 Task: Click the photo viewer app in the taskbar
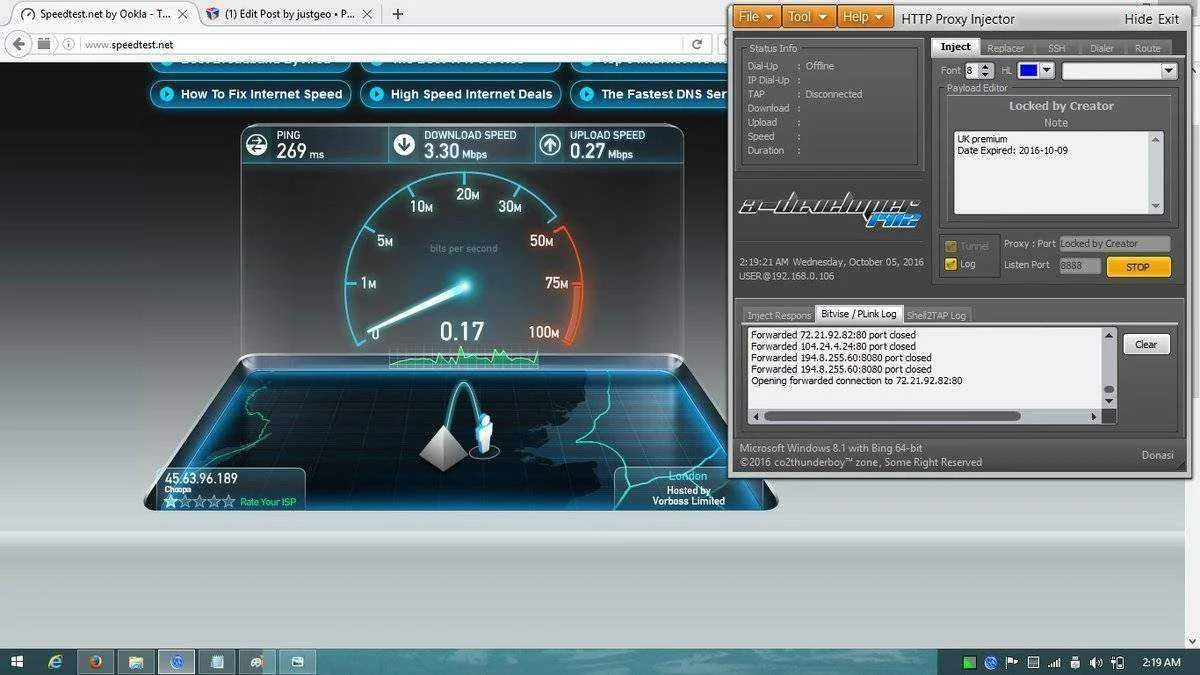tap(297, 662)
